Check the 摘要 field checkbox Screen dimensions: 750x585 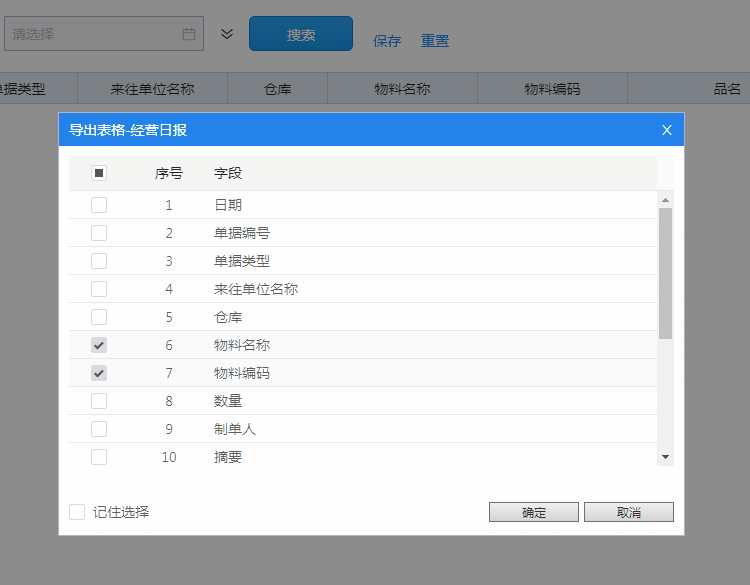(x=99, y=457)
